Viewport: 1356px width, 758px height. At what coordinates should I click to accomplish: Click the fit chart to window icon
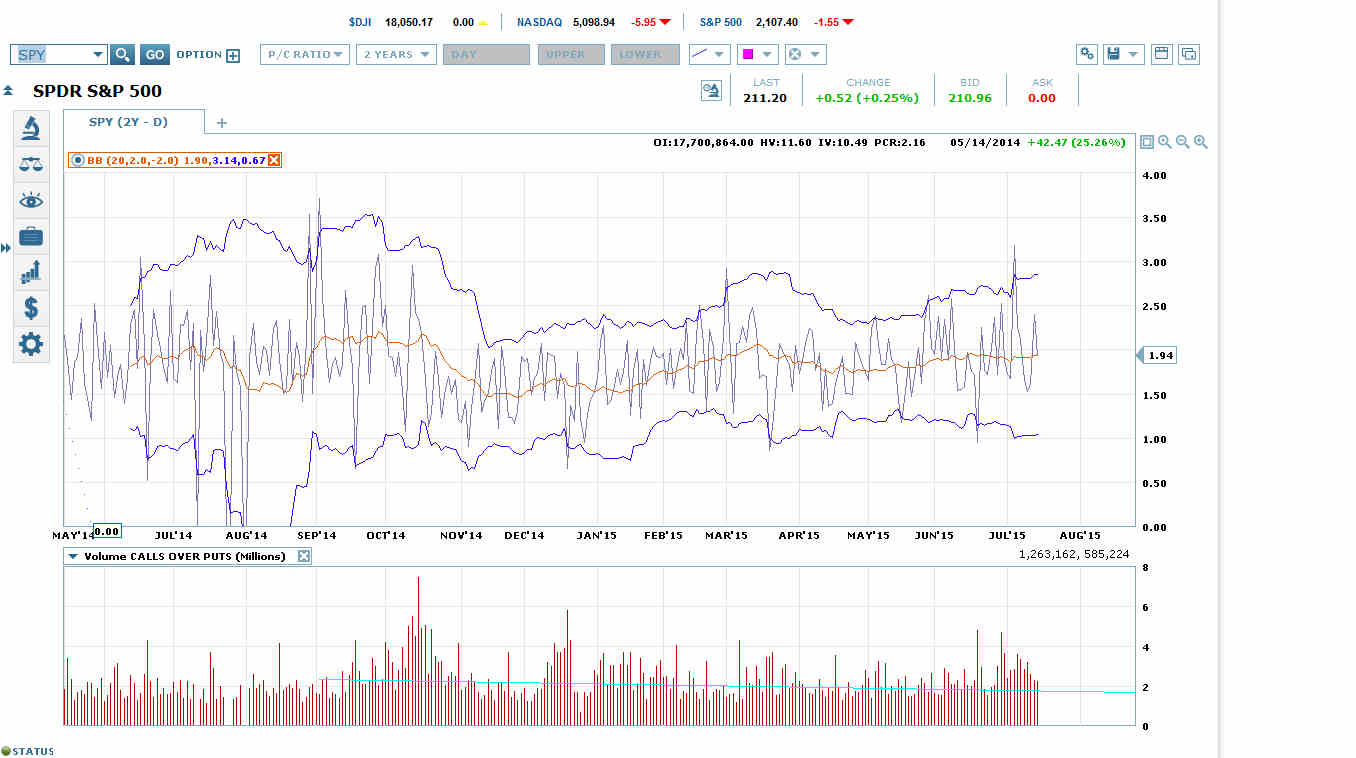[1146, 142]
